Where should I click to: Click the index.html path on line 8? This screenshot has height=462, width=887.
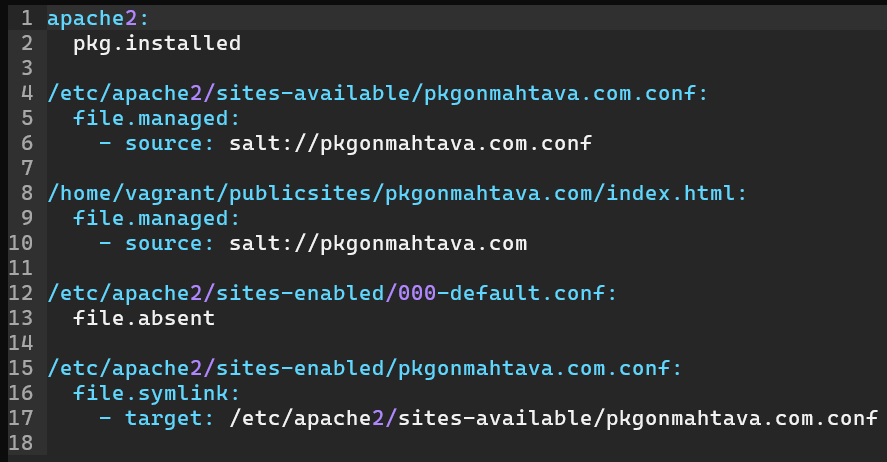pyautogui.click(x=397, y=192)
